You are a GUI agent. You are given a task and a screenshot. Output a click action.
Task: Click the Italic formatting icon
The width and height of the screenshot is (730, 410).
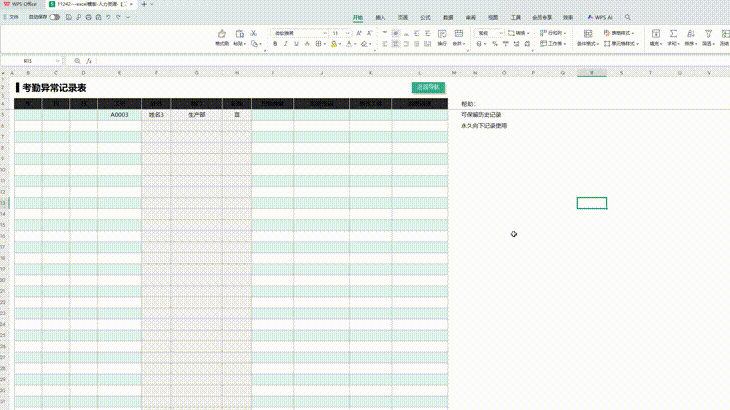tap(287, 44)
